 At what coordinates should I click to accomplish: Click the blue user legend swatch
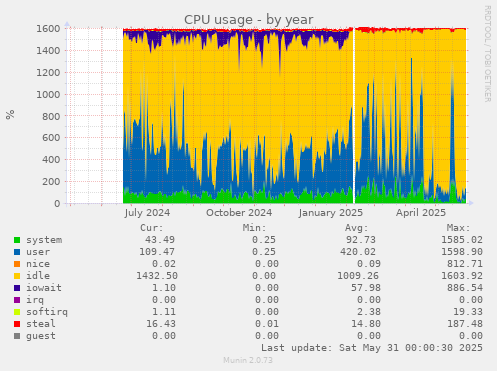tap(17, 252)
